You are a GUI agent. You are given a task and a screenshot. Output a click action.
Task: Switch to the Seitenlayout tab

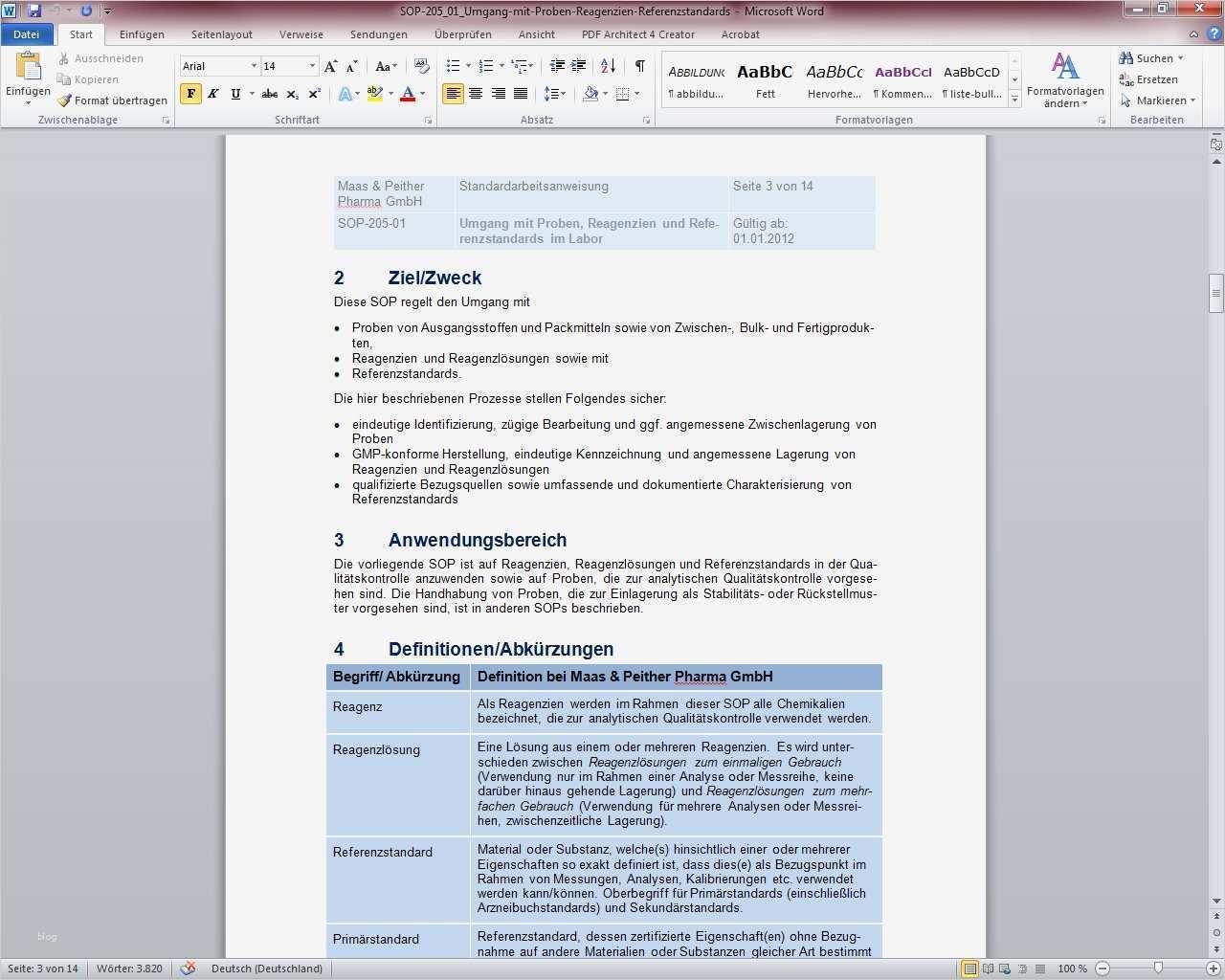tap(222, 34)
